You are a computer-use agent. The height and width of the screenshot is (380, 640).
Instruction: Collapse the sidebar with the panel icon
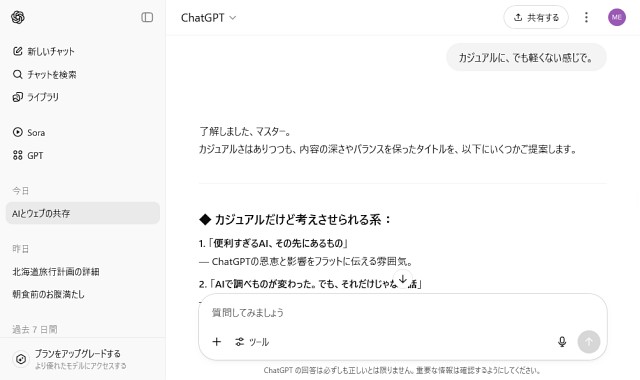[147, 17]
